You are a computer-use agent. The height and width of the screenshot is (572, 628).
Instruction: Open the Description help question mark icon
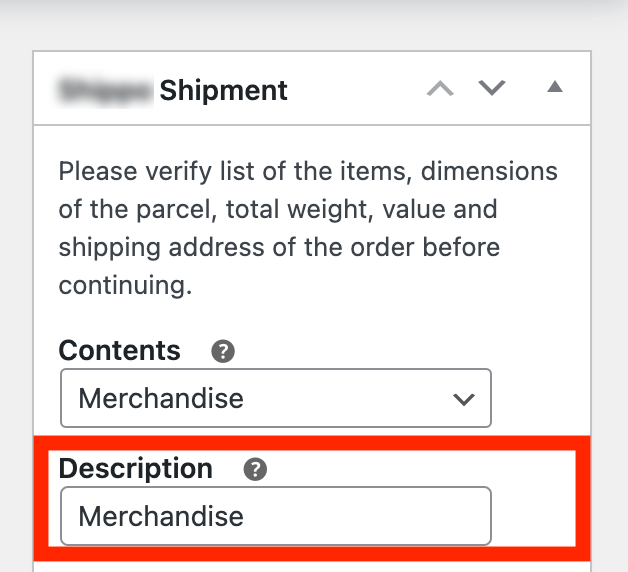(255, 468)
